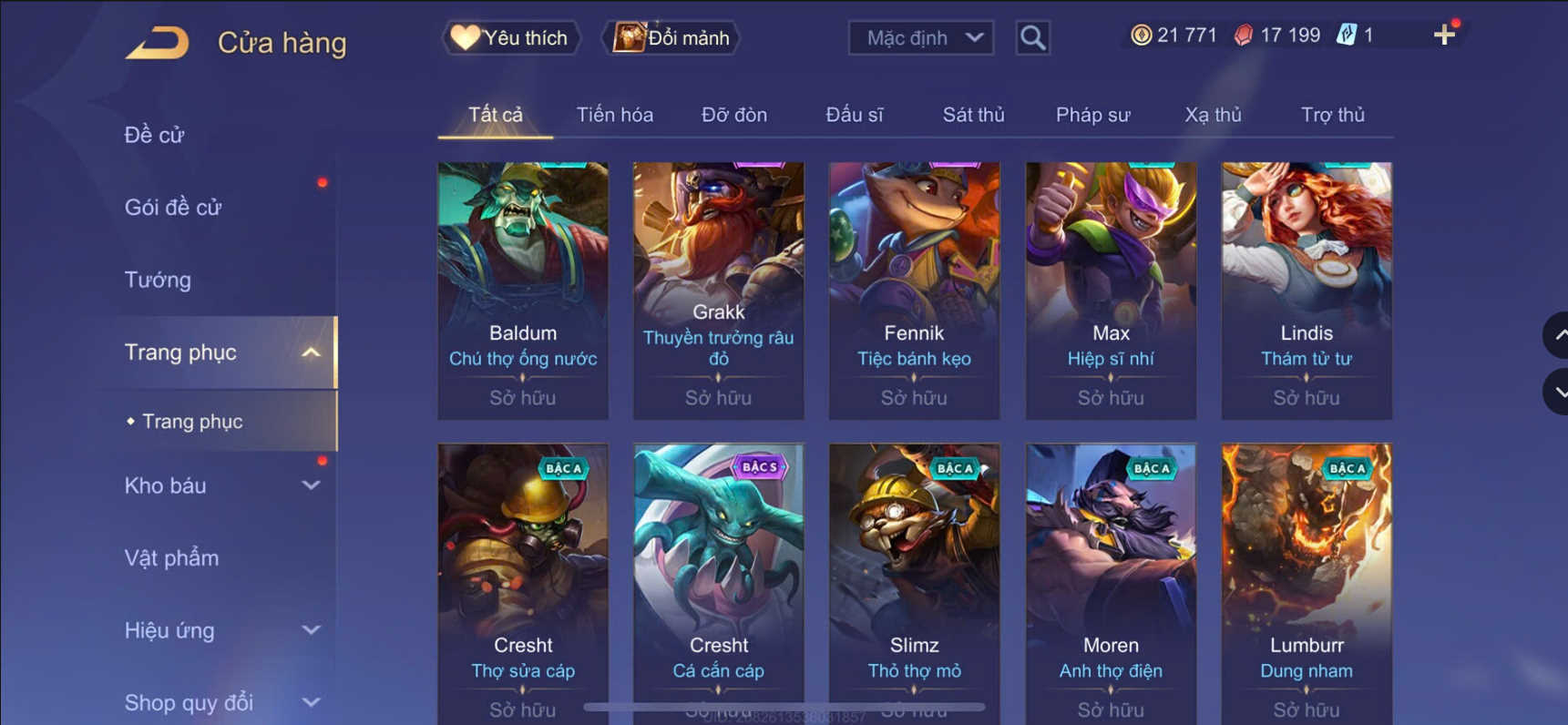The height and width of the screenshot is (725, 1568).
Task: Open the search magnifier icon
Action: click(x=1032, y=37)
